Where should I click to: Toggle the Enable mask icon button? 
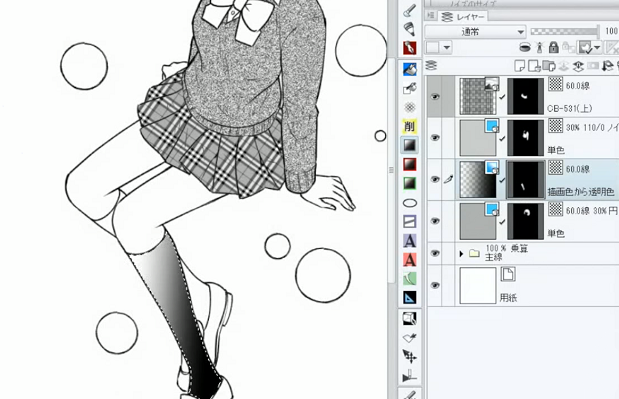[x=585, y=48]
